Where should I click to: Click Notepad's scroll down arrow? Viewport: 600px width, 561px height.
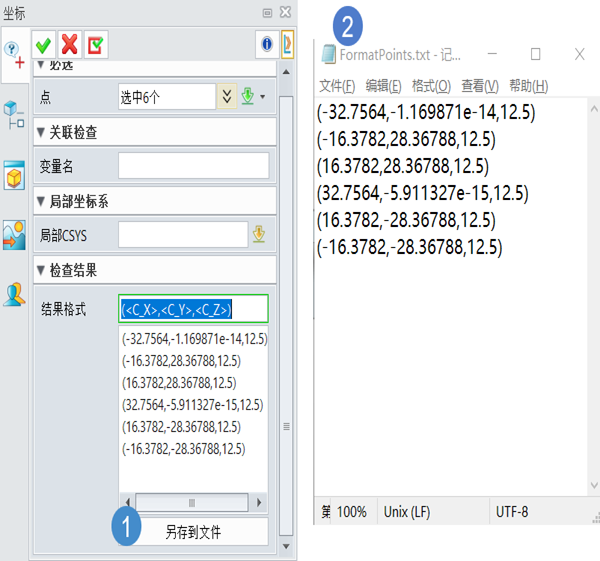pyautogui.click(x=594, y=485)
